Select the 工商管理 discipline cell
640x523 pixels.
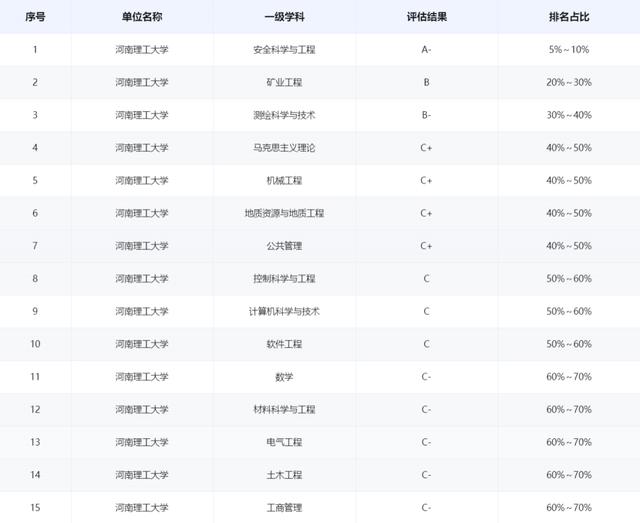[284, 507]
